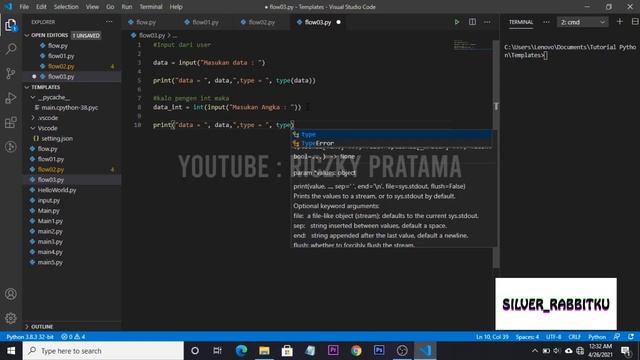Open Run and Debug view
This screenshot has height=360, width=640.
pos(11,98)
